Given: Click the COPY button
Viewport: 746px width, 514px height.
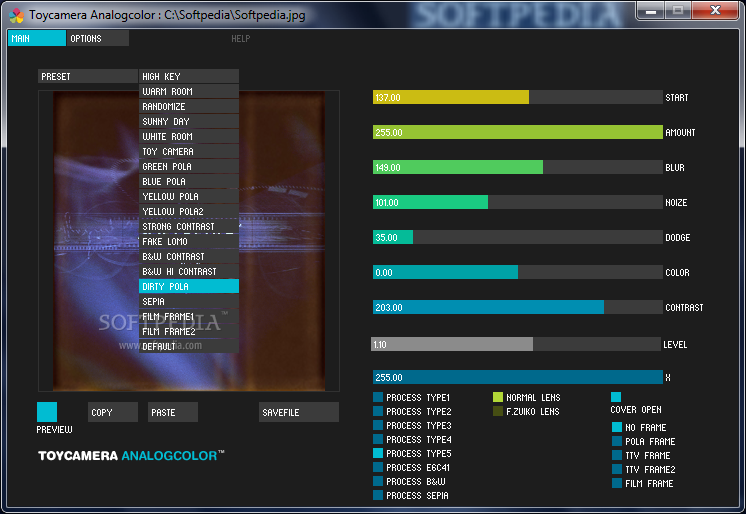Looking at the screenshot, I should (113, 412).
